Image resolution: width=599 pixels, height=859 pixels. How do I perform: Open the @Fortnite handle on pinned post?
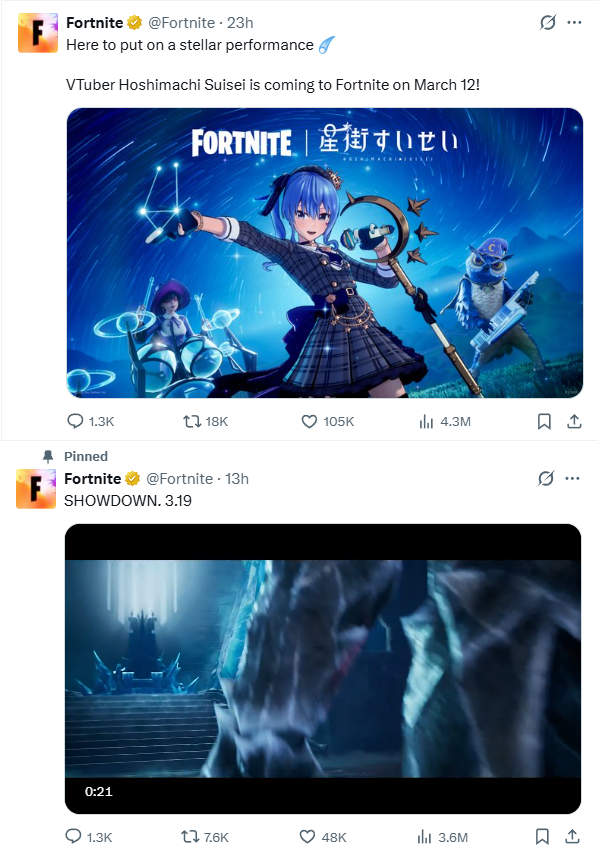[179, 479]
